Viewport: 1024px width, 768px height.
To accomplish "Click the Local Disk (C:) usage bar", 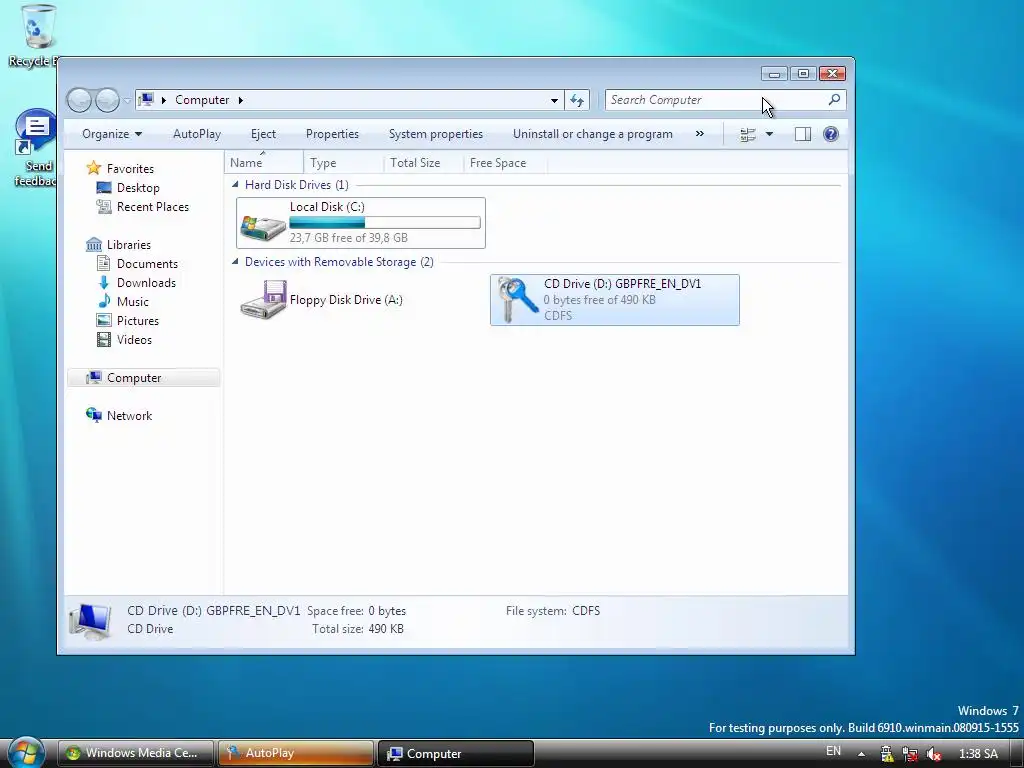I will [x=385, y=223].
